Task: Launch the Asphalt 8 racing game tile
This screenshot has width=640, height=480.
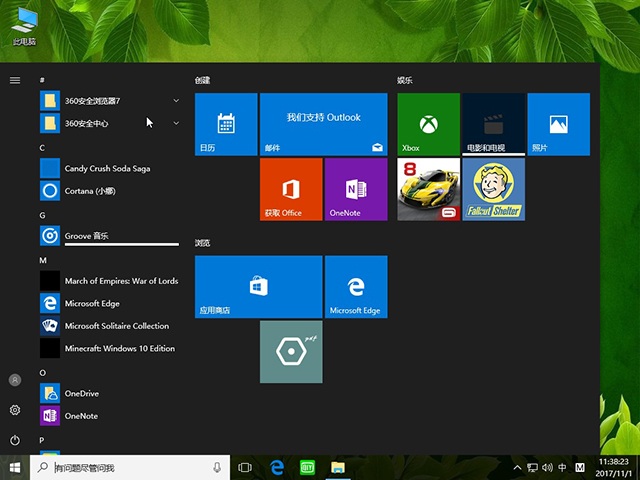Action: point(429,189)
